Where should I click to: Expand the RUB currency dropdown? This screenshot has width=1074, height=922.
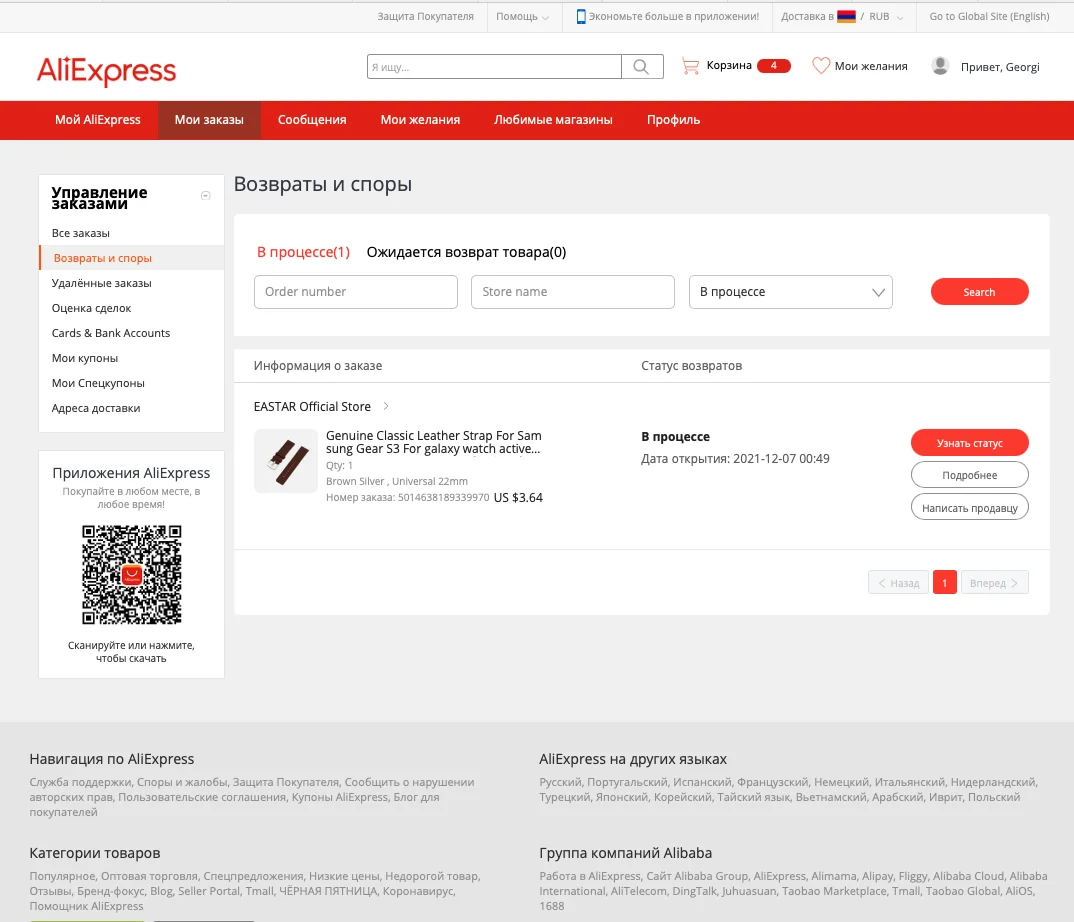(886, 16)
